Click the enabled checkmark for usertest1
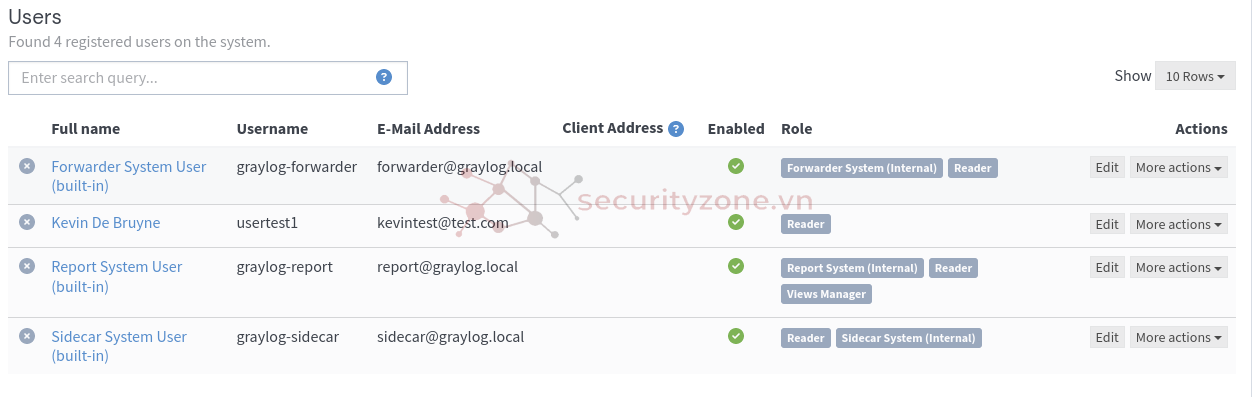The height and width of the screenshot is (397, 1252). (x=736, y=222)
